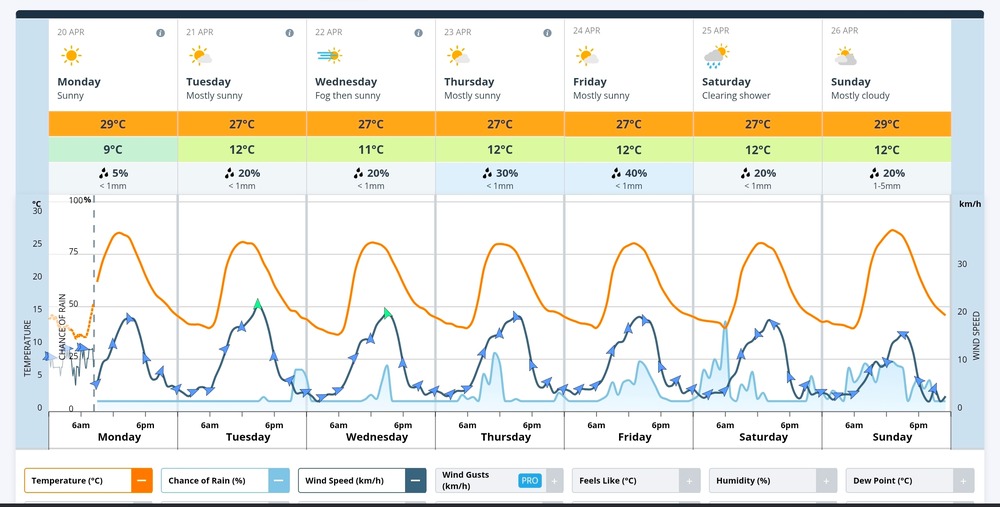The width and height of the screenshot is (1000, 507).
Task: Click Monday's sunny weather icon
Action: point(70,56)
